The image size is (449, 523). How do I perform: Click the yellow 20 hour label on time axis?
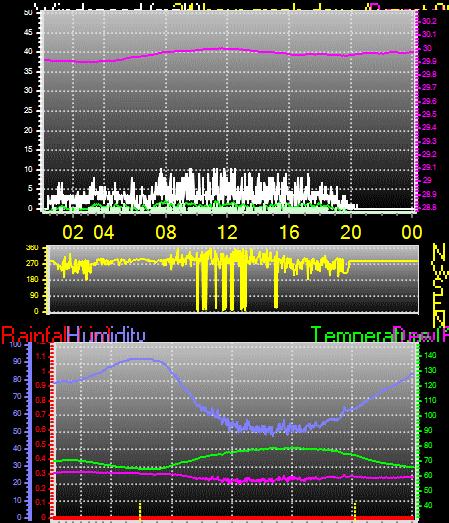tap(351, 232)
